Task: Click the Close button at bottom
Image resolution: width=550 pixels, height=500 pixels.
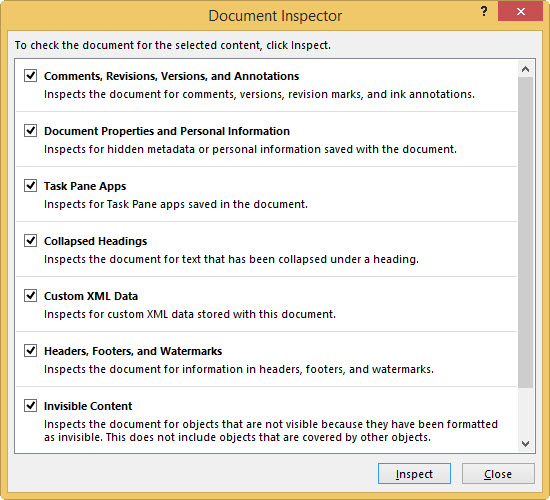Action: [498, 474]
